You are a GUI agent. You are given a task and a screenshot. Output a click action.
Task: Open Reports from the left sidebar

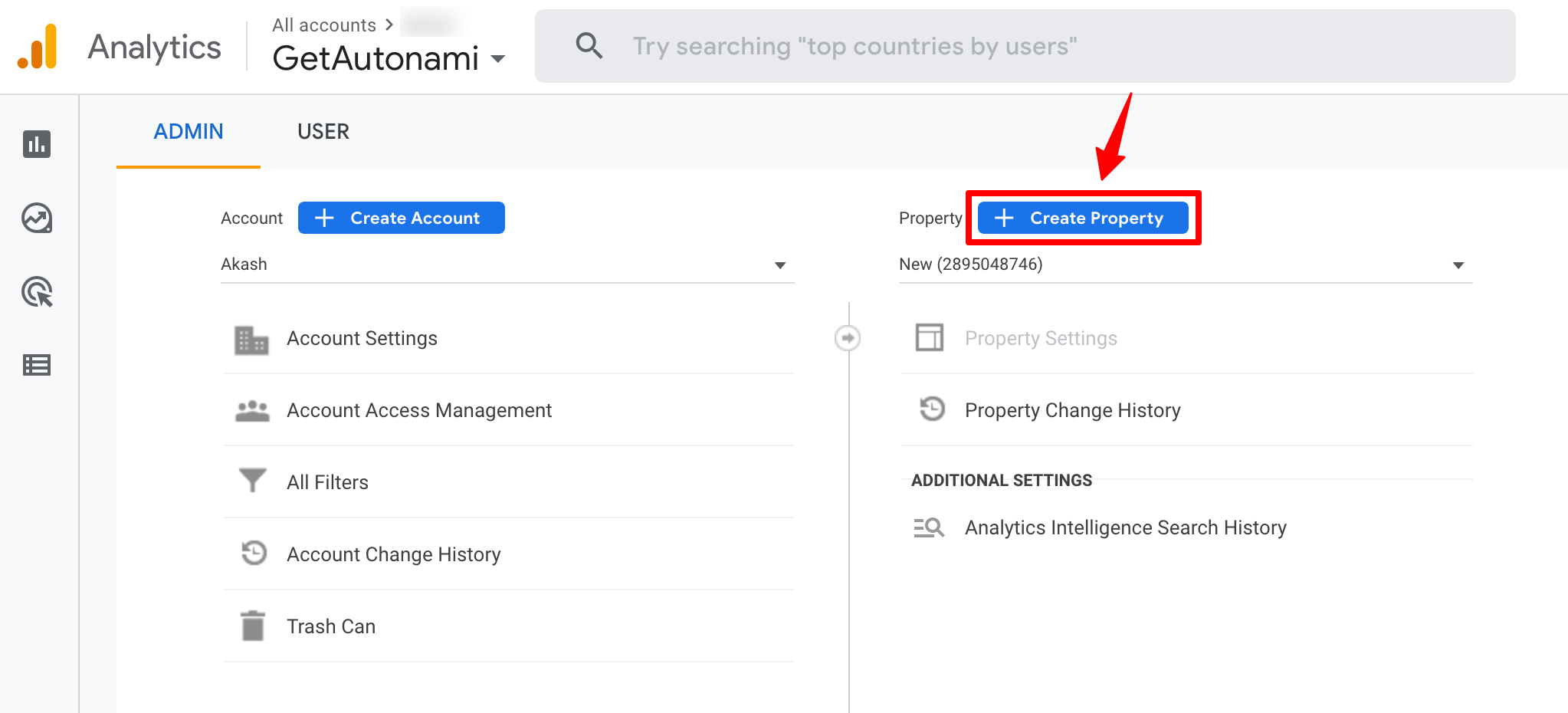tap(37, 144)
